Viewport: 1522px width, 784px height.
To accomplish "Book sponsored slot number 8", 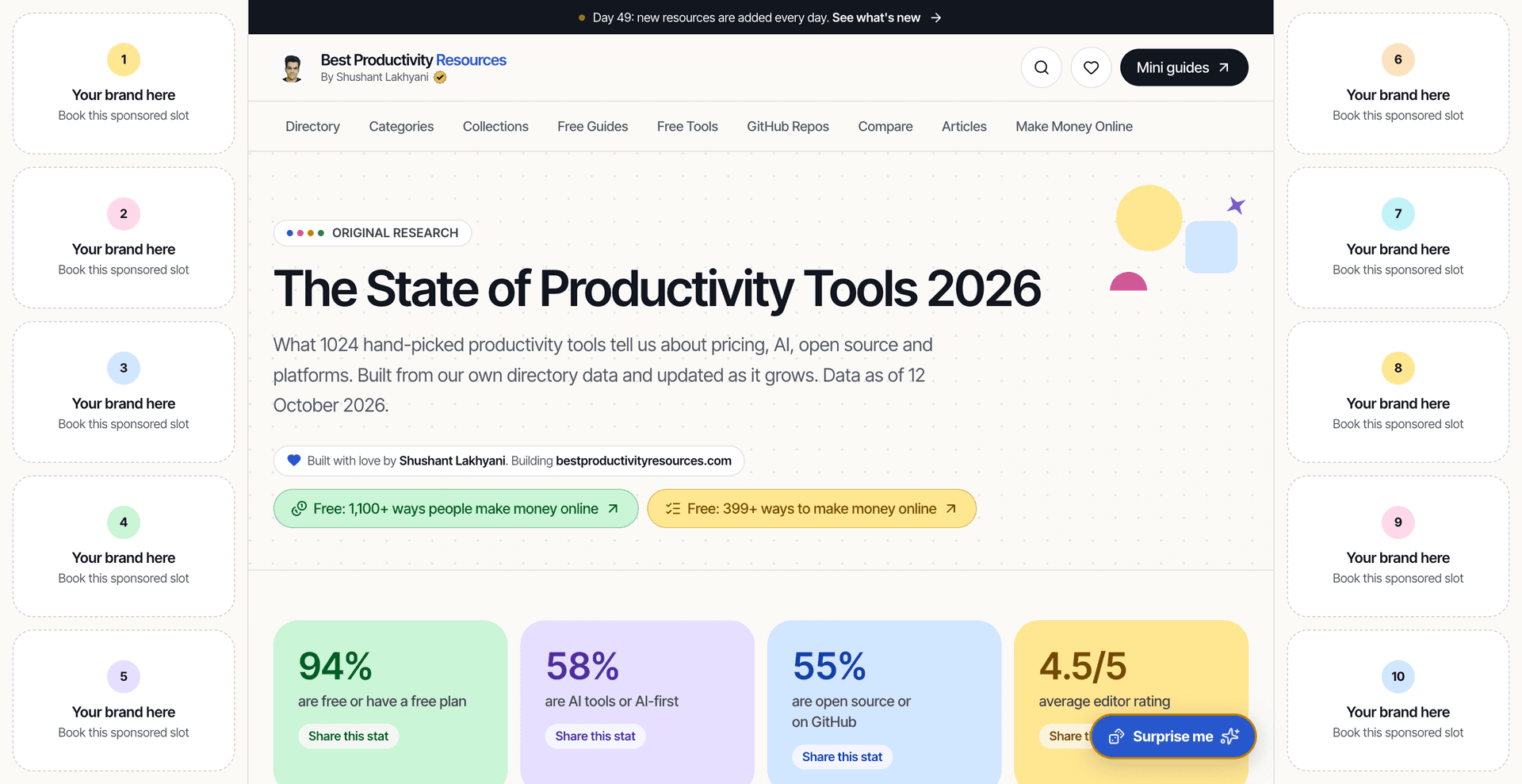I will coord(1398,392).
